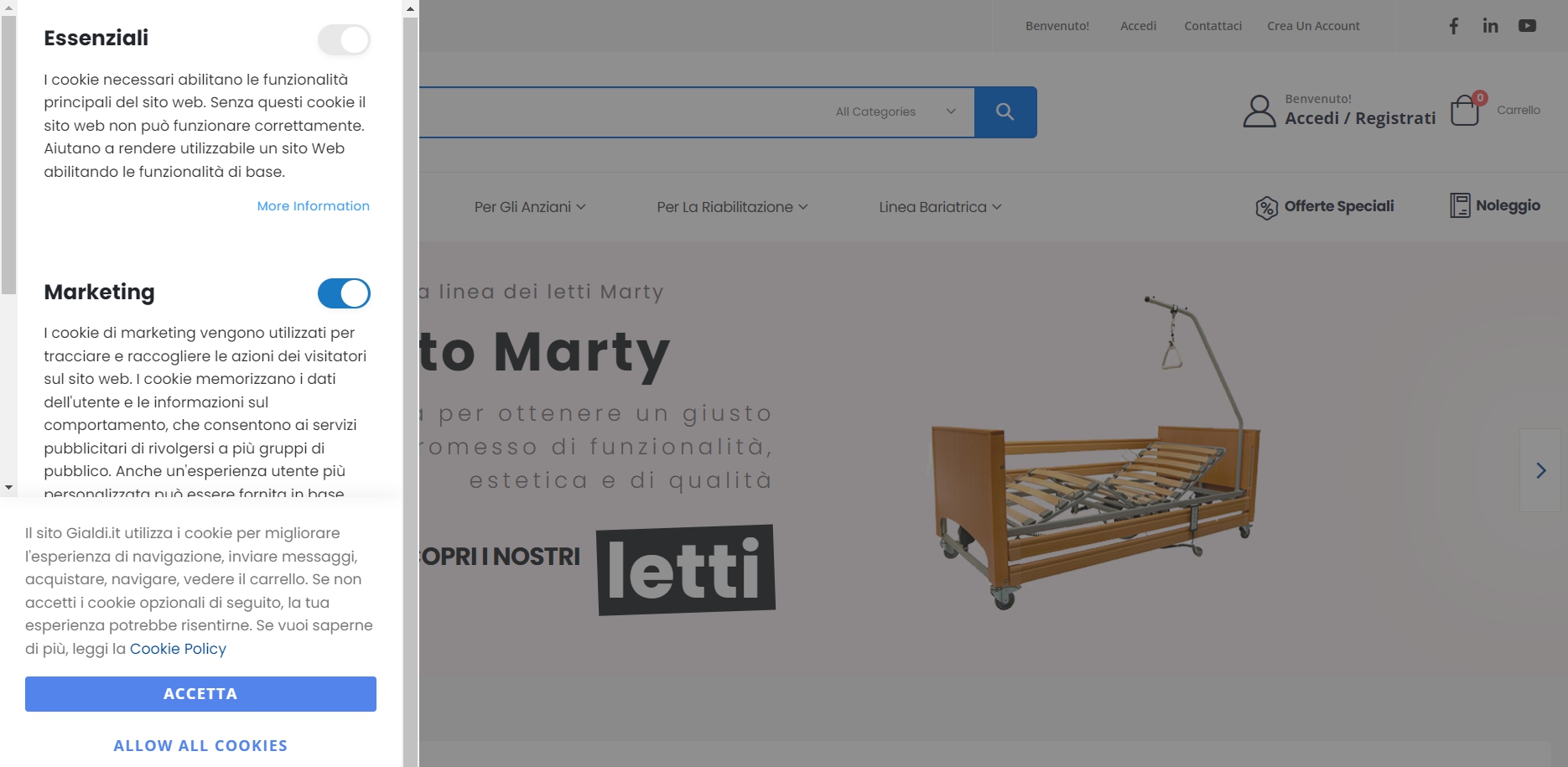Click the Noleggio document icon
Image resolution: width=1568 pixels, height=767 pixels.
pyautogui.click(x=1460, y=205)
